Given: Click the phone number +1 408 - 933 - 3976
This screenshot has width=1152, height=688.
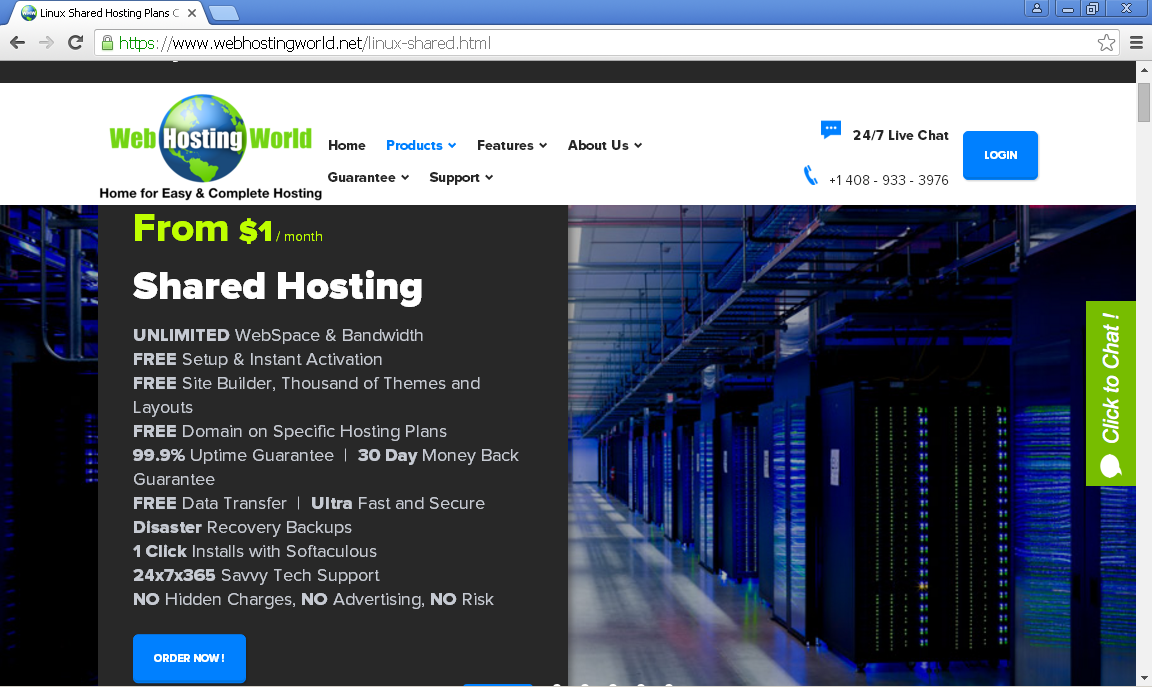Looking at the screenshot, I should pyautogui.click(x=888, y=180).
